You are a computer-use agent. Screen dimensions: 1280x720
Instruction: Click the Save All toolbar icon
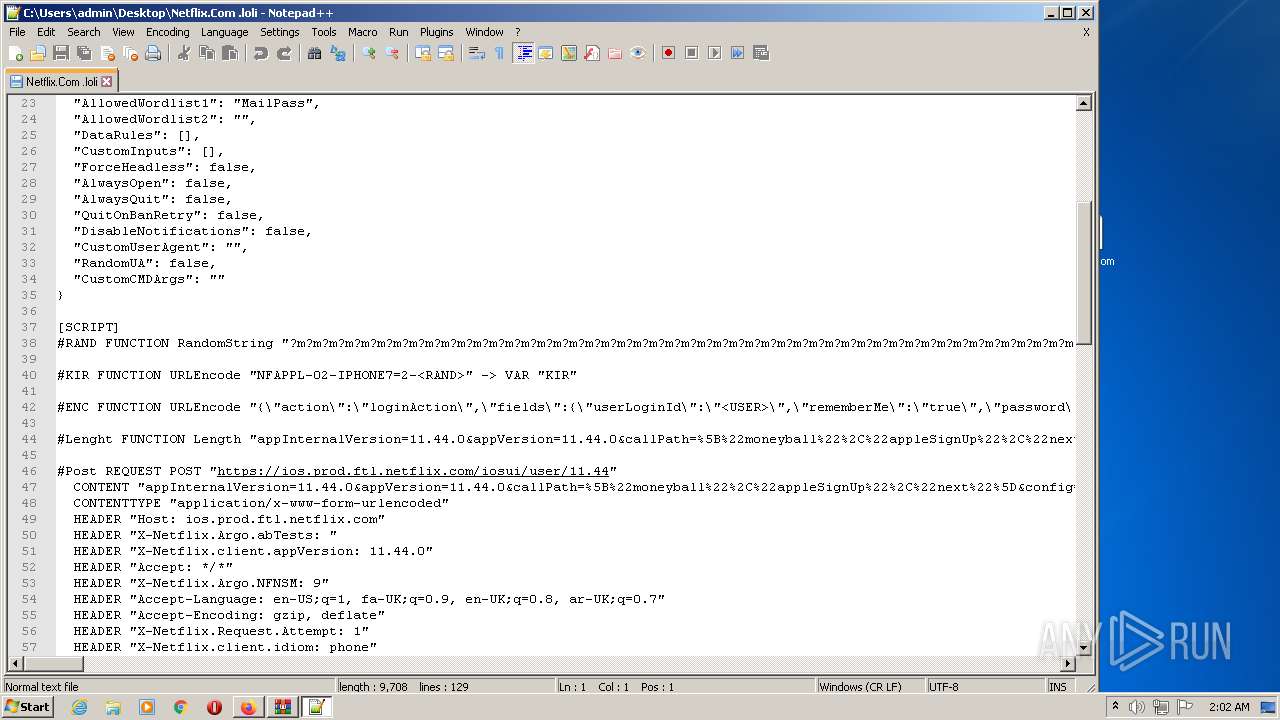pos(84,53)
